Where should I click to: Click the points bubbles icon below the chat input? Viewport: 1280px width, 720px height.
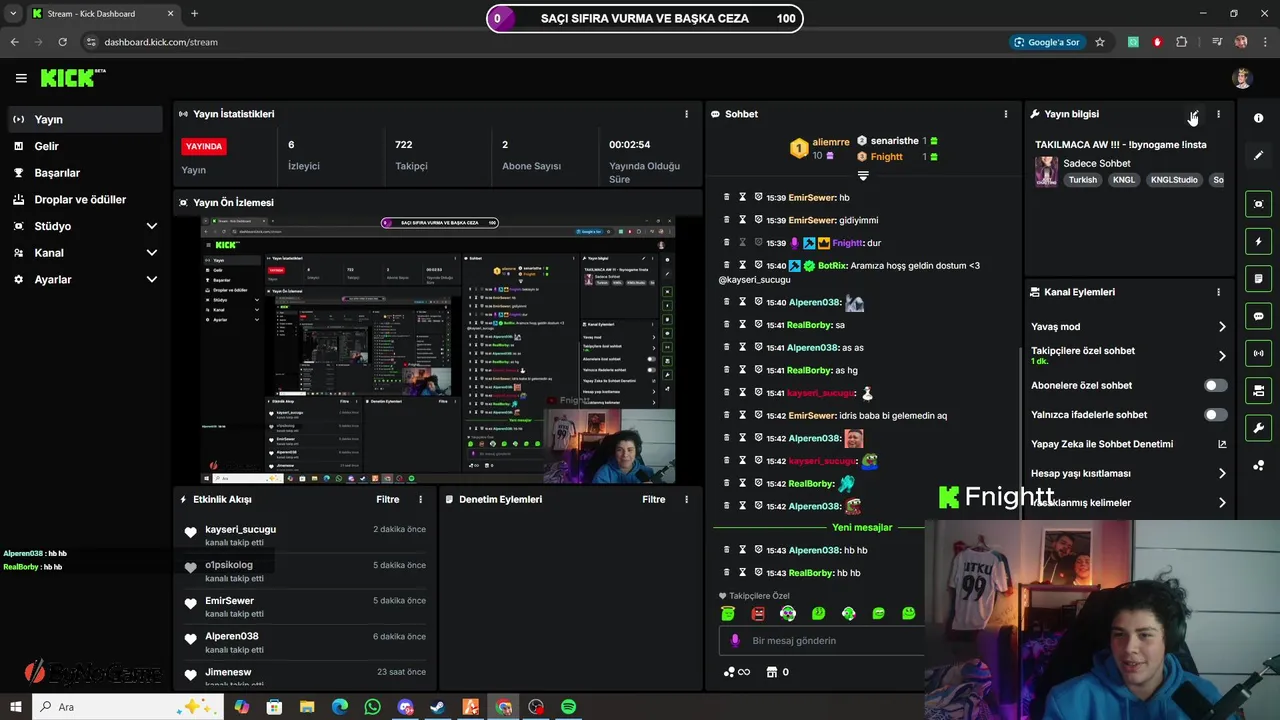[729, 672]
